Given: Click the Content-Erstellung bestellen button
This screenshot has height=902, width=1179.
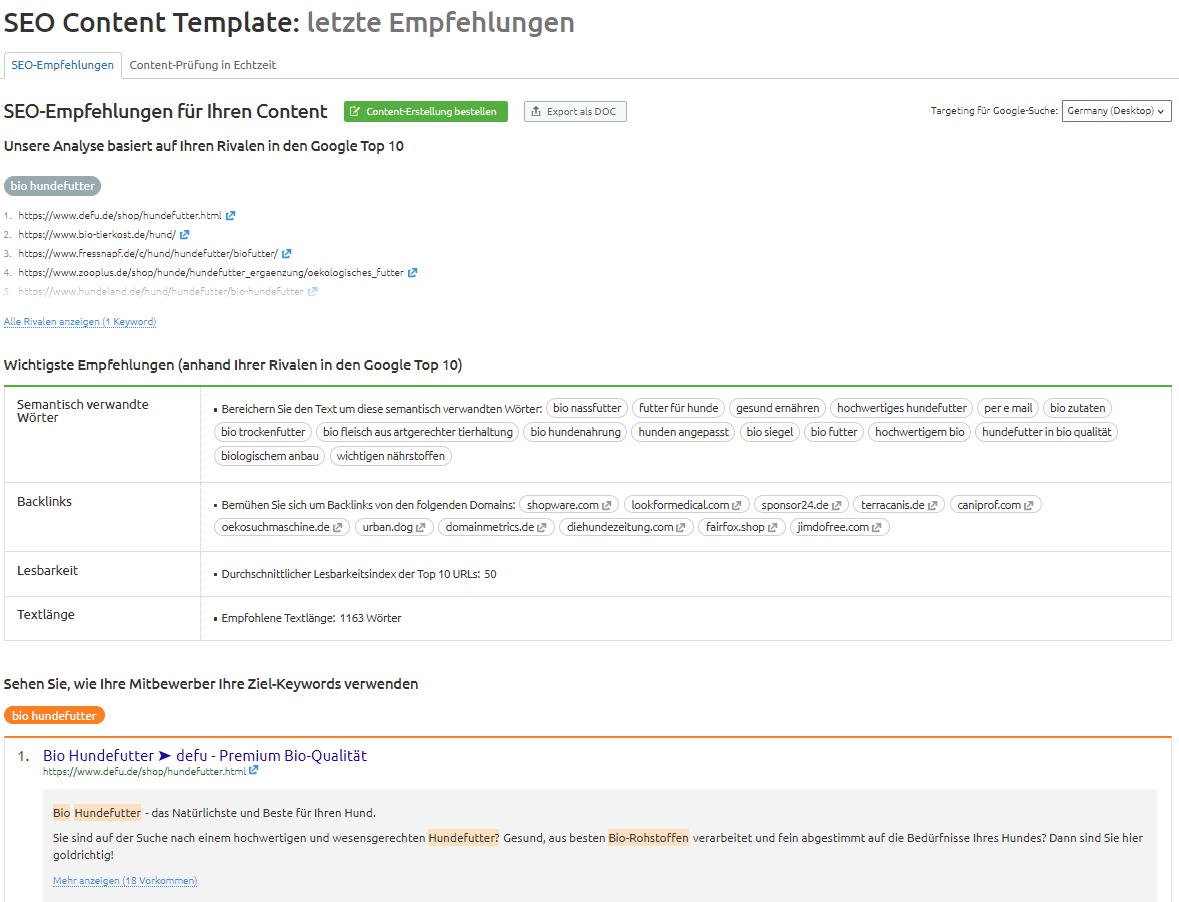Looking at the screenshot, I should 424,111.
